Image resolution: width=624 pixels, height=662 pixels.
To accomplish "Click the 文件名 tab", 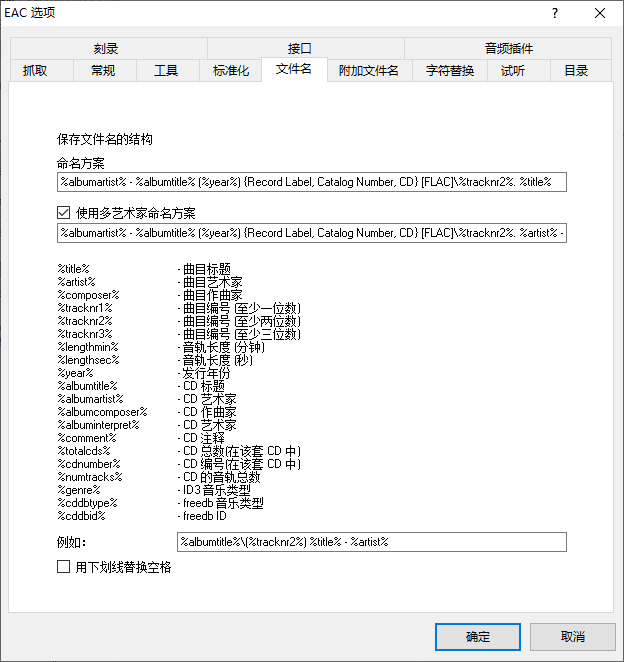I will pyautogui.click(x=294, y=70).
